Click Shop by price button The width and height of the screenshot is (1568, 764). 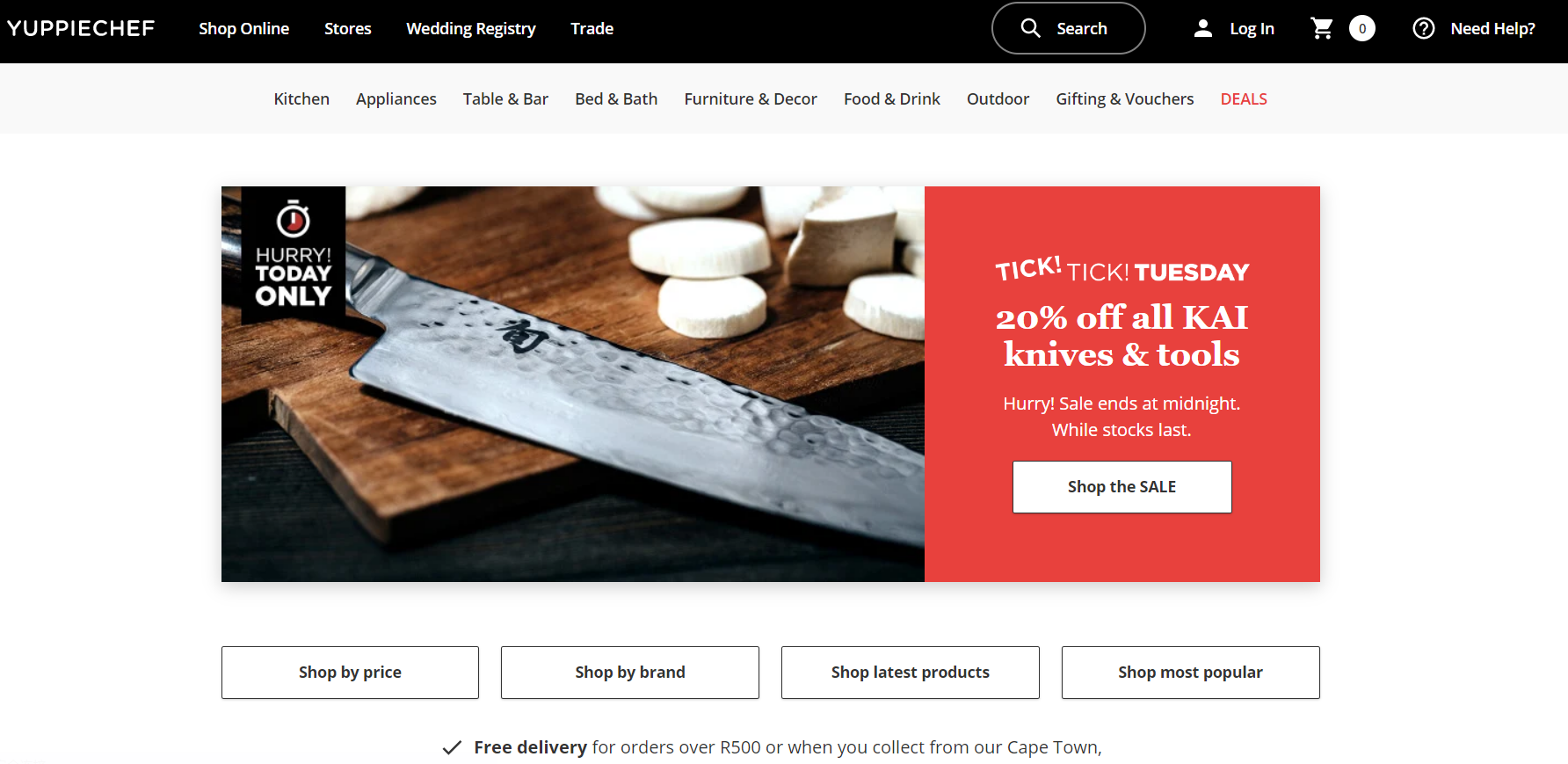coord(350,673)
